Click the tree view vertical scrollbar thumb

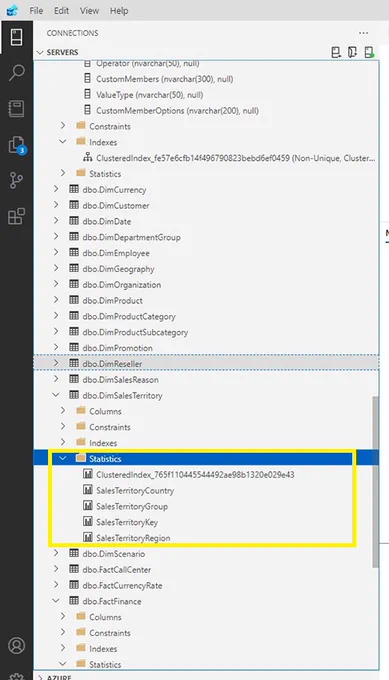375,481
